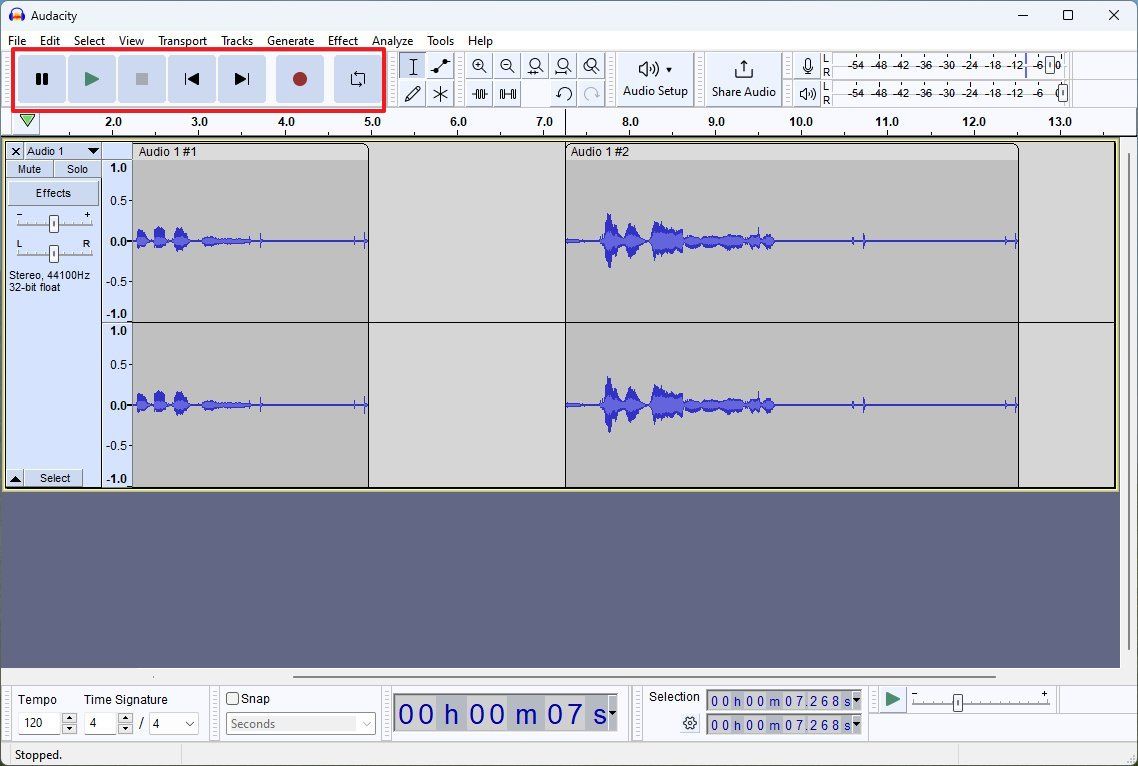Open the Transport menu
This screenshot has height=766, width=1138.
pyautogui.click(x=182, y=41)
